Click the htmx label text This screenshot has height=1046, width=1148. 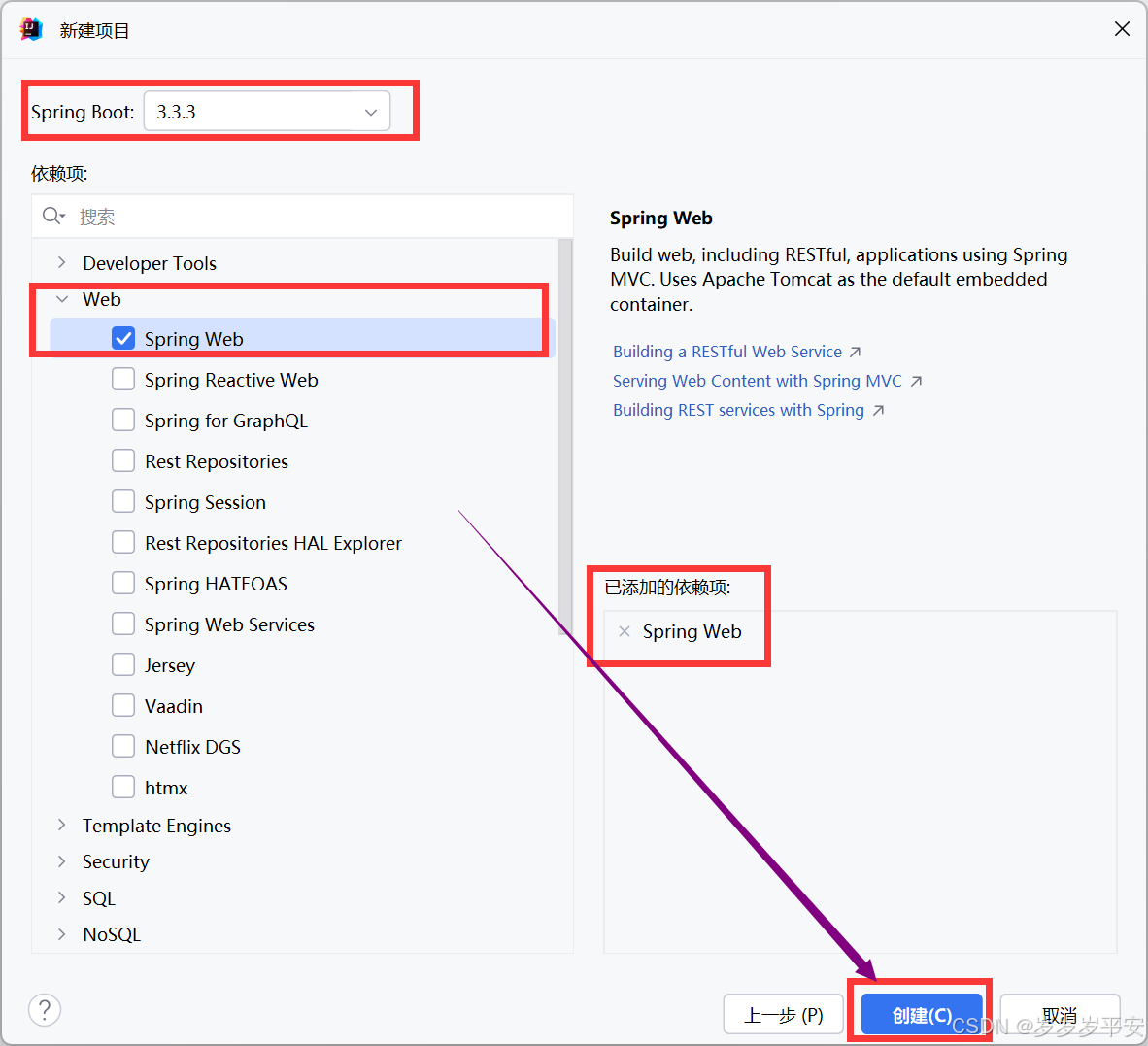(x=166, y=788)
